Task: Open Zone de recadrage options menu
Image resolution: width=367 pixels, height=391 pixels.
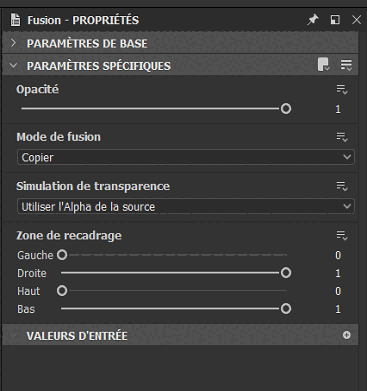Action: (342, 235)
